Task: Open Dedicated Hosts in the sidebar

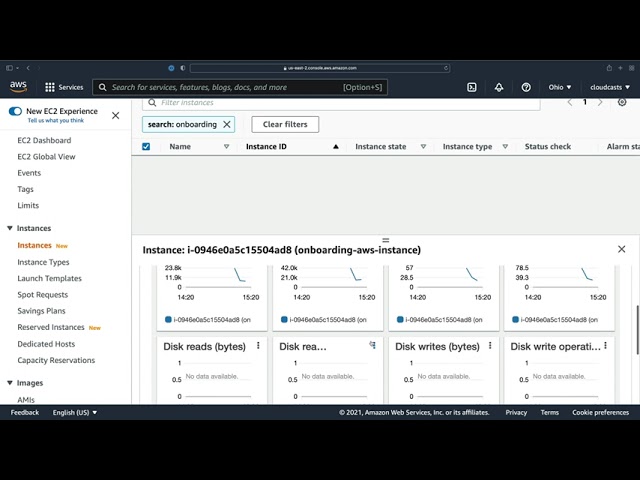Action: coord(46,344)
